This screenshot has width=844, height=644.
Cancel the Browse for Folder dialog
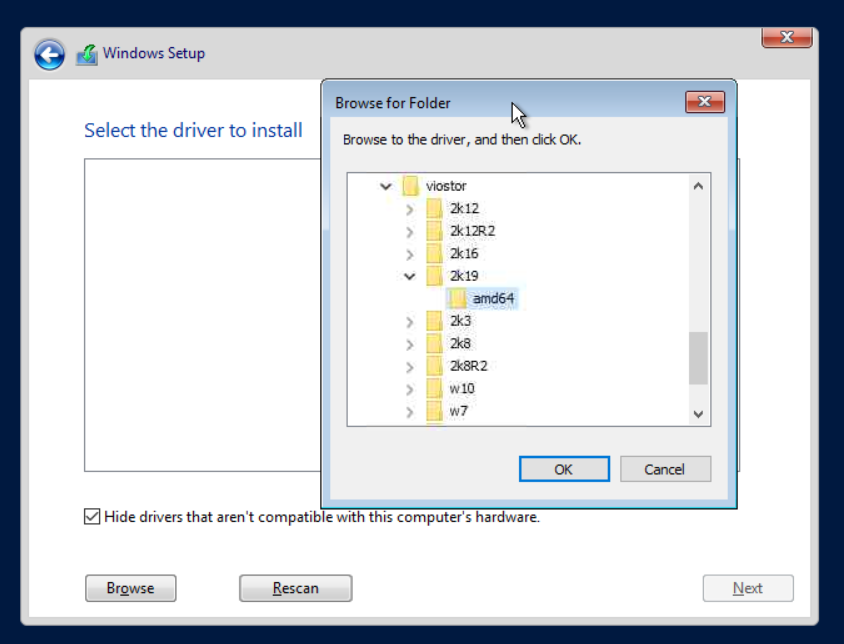click(665, 469)
